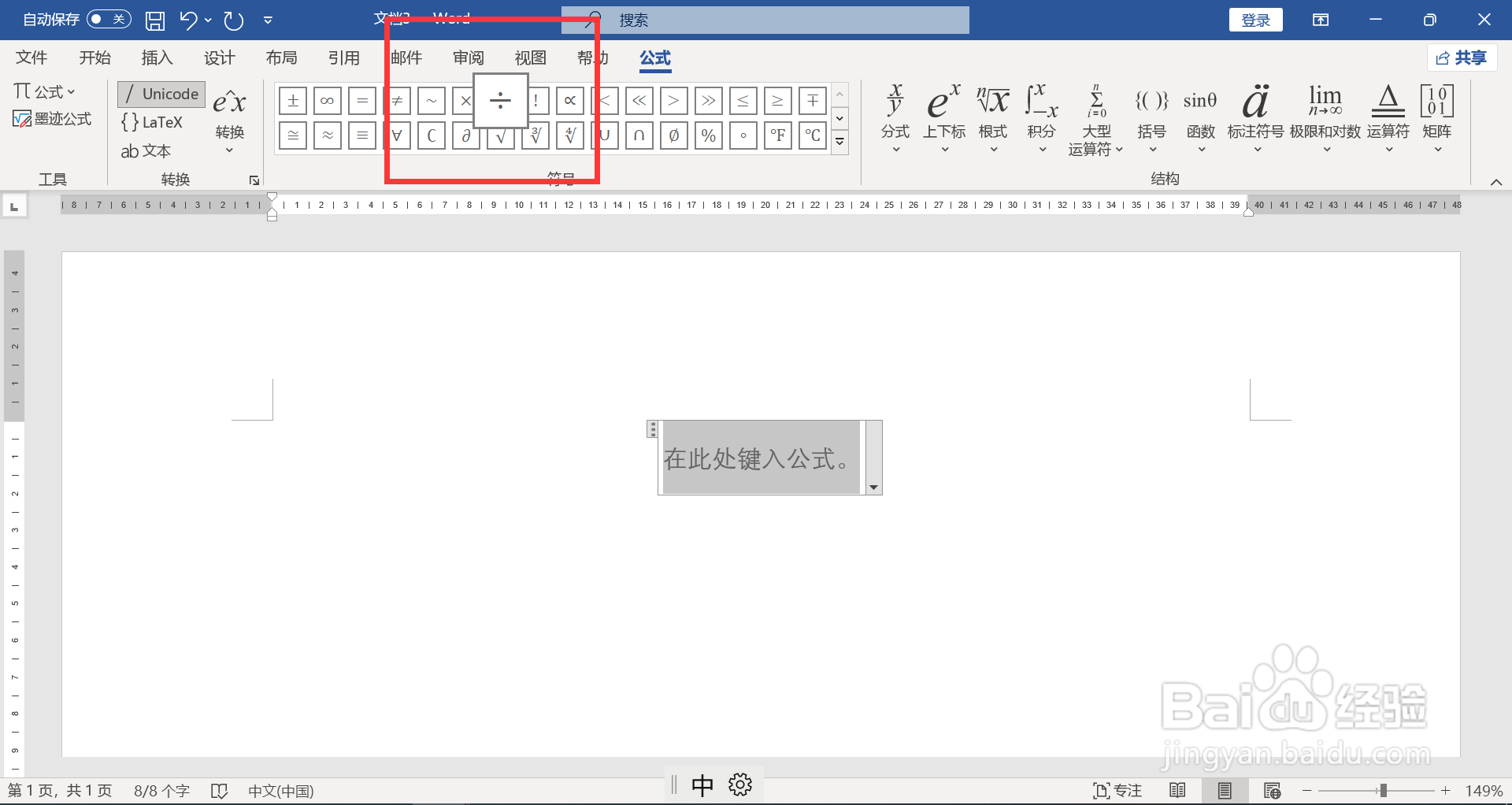1512x805 pixels.
Task: Insert the less-than-or-equal symbol
Action: pyautogui.click(x=743, y=101)
